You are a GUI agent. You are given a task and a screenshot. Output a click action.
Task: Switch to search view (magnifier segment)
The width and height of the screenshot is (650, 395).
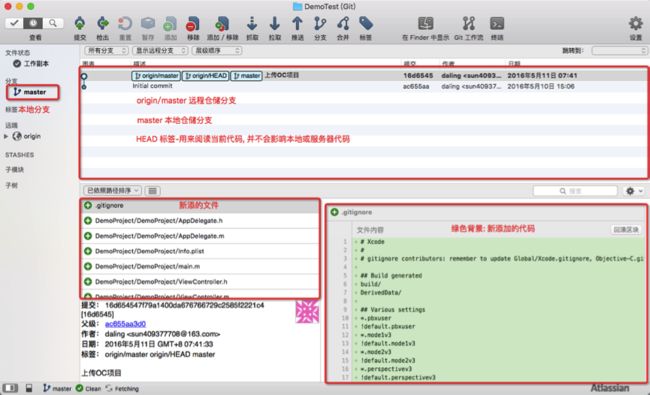click(53, 23)
